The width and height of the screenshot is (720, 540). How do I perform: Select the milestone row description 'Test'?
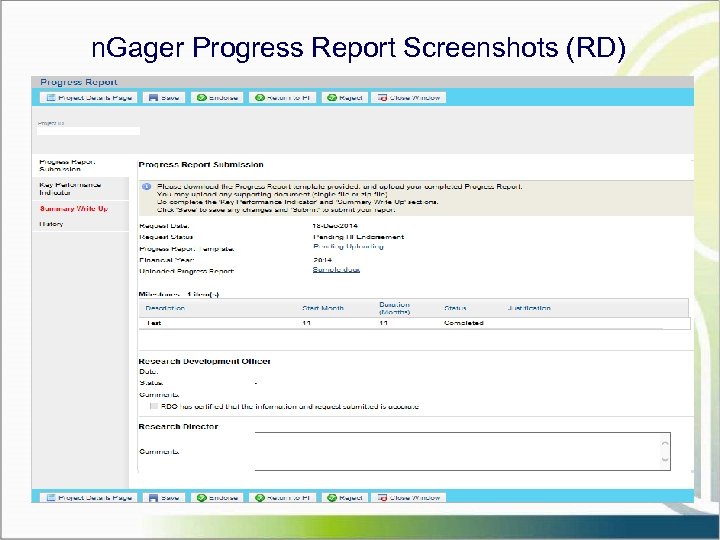154,323
